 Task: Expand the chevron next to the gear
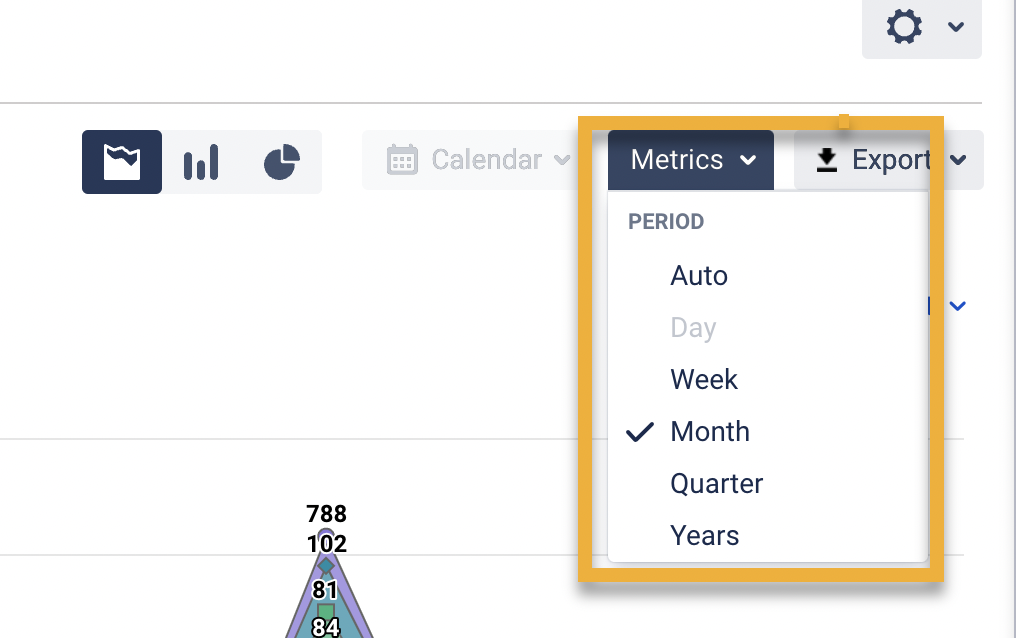tap(956, 27)
